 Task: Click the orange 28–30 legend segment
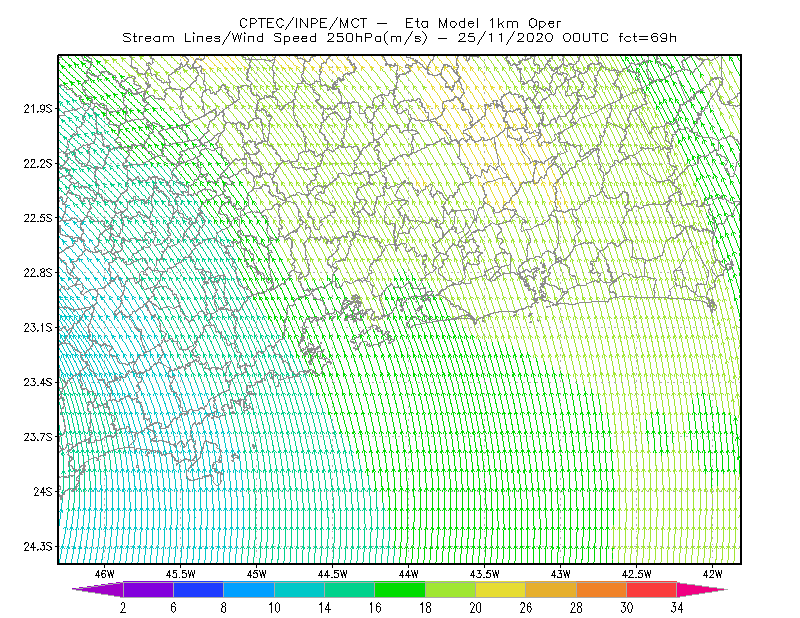pyautogui.click(x=602, y=589)
